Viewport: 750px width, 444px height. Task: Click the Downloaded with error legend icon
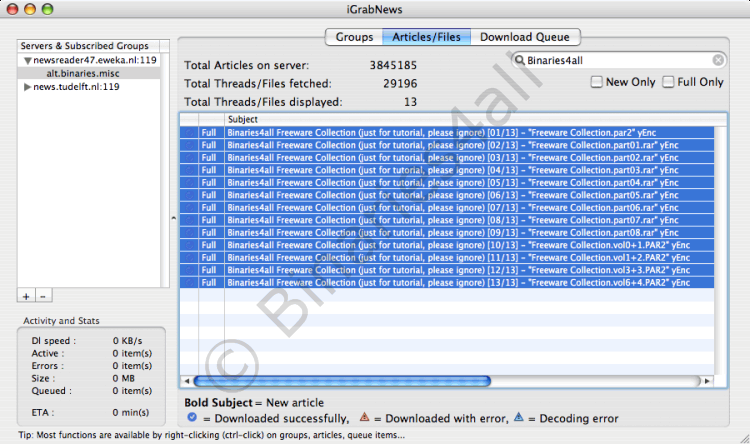click(x=364, y=417)
